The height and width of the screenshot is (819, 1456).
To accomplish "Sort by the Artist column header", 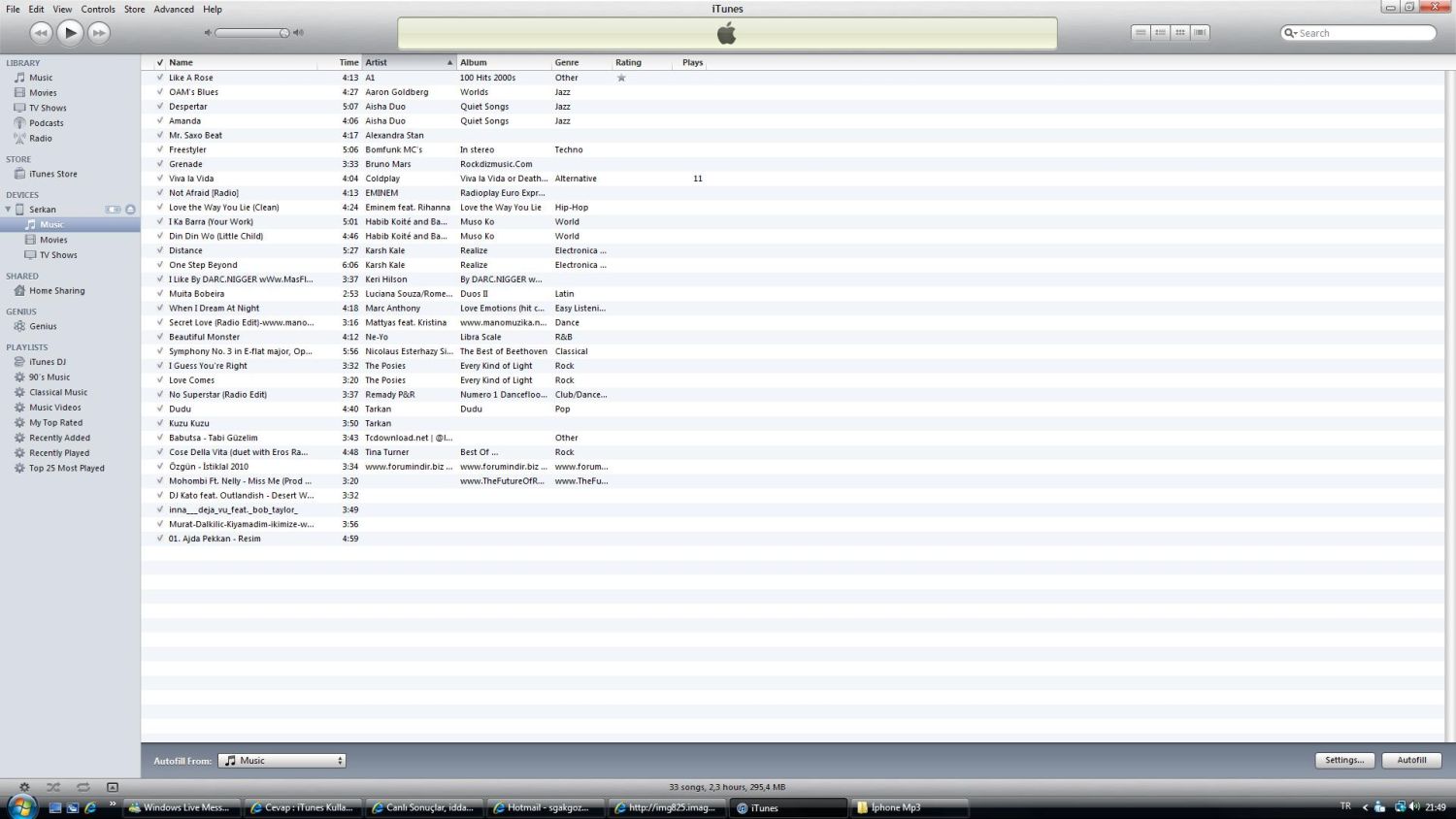I will click(x=409, y=62).
